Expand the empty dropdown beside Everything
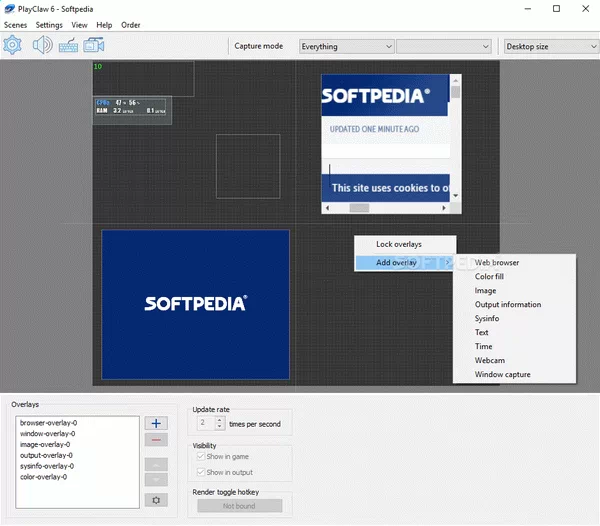600x526 pixels. pos(444,47)
